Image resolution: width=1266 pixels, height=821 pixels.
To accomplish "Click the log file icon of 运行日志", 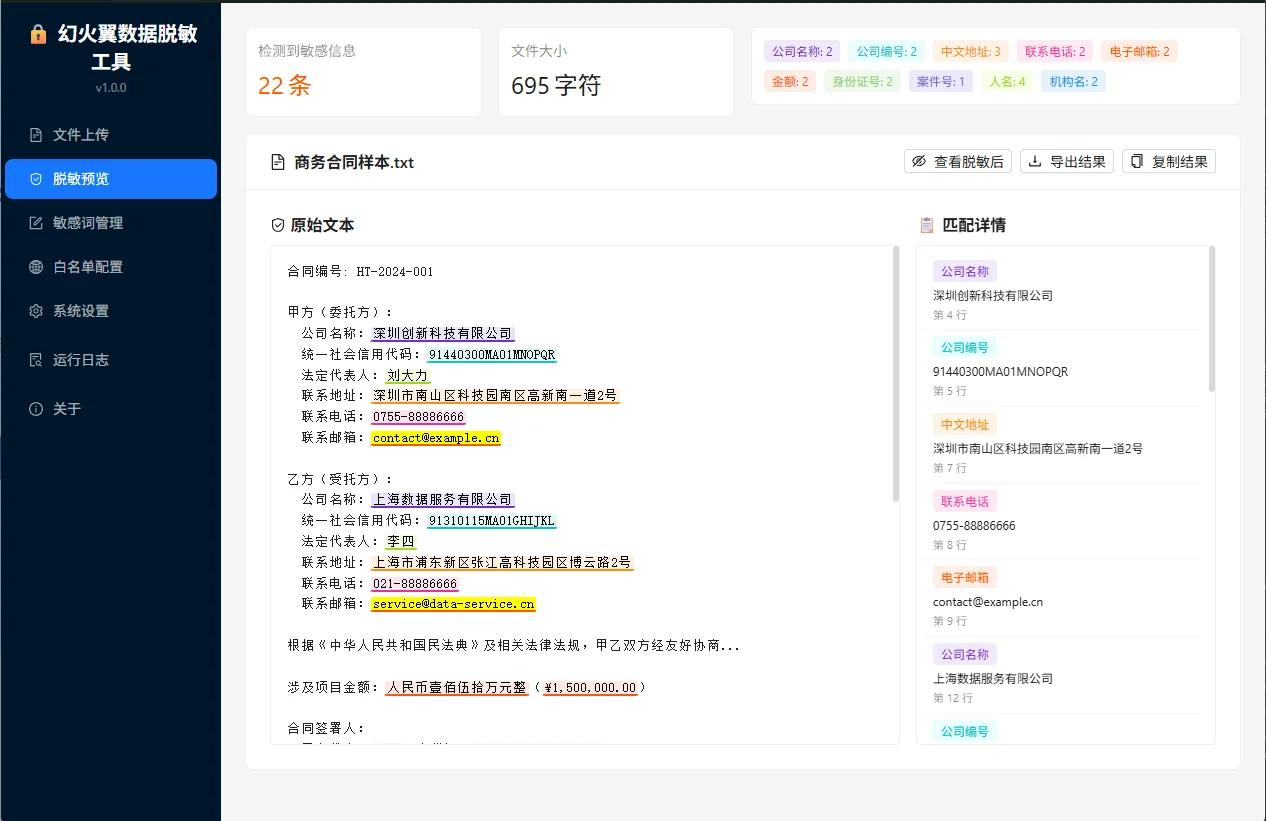I will pyautogui.click(x=36, y=360).
